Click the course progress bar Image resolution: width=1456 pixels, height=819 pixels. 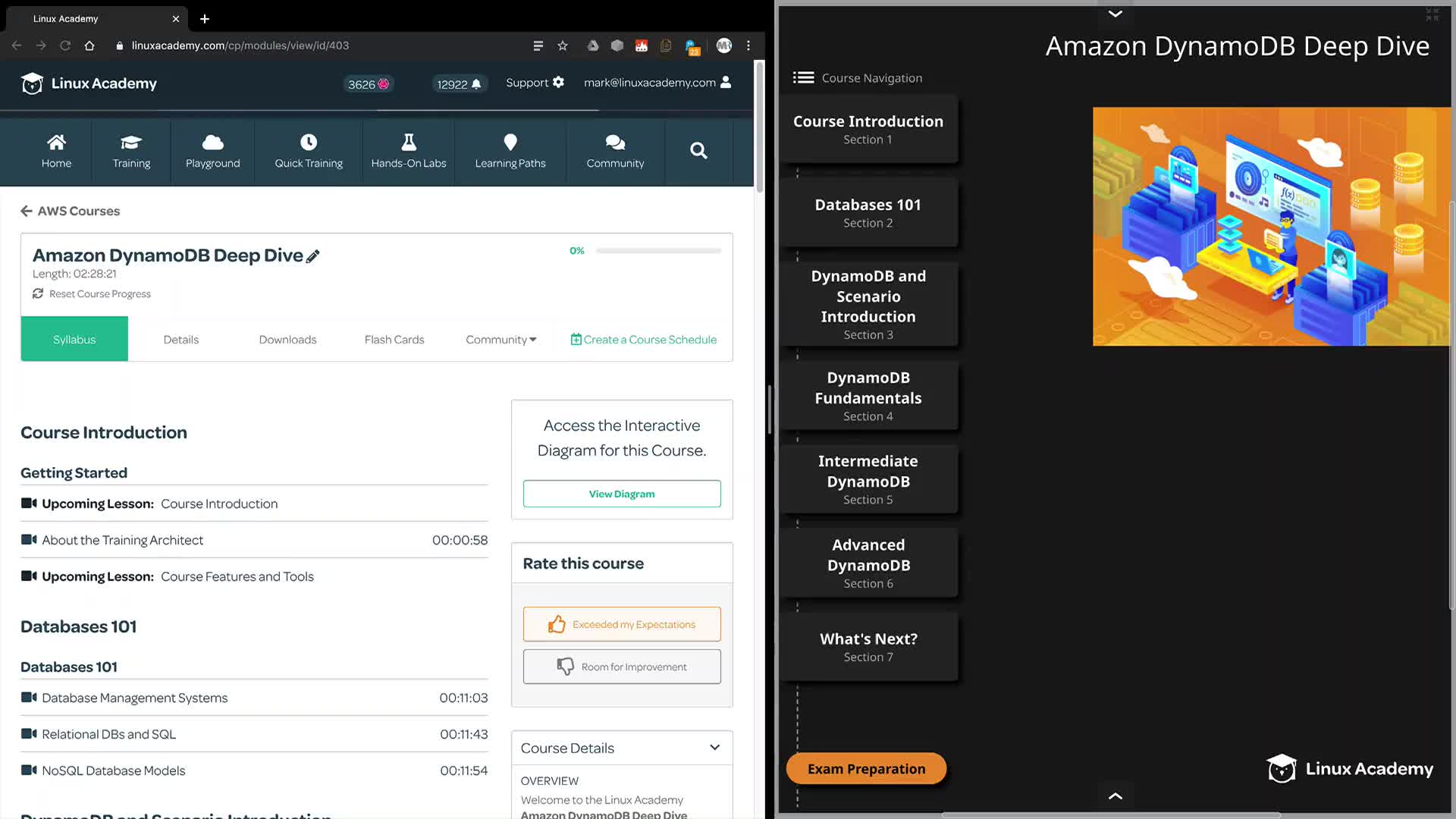point(657,251)
